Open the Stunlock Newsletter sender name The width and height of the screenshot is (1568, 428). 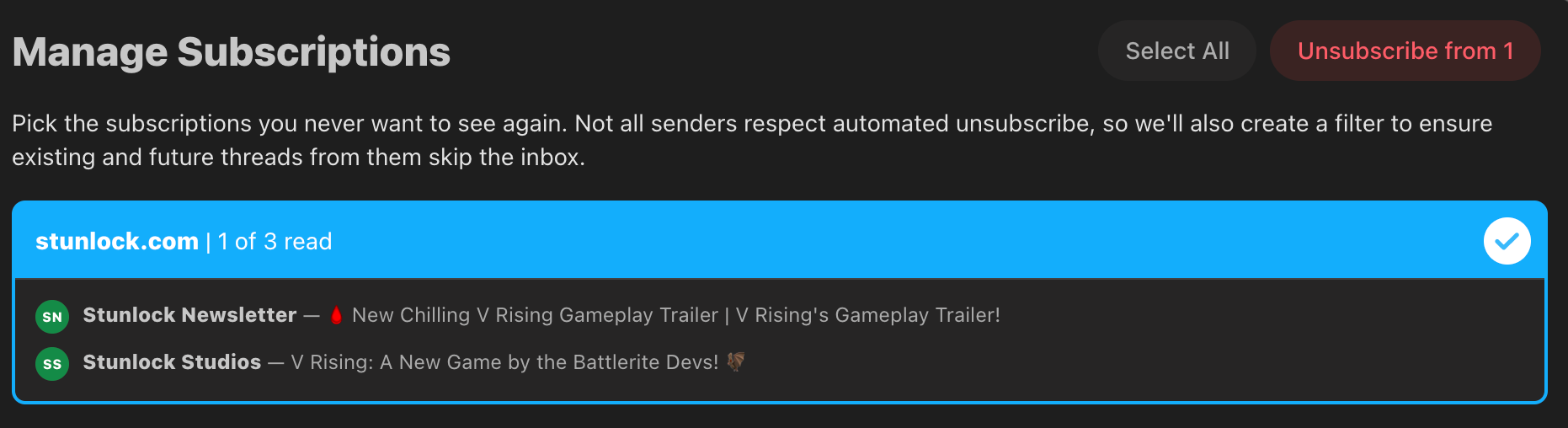coord(189,315)
